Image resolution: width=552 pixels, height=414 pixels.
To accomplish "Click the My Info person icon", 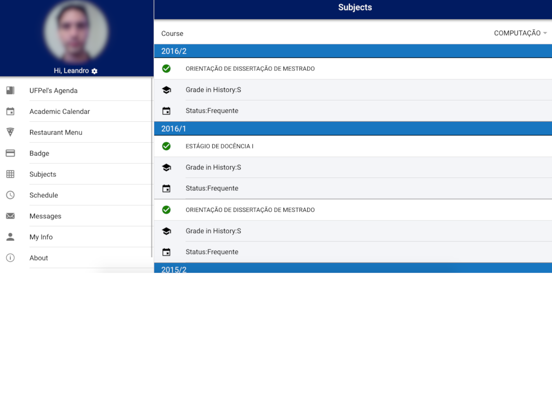I will tap(10, 237).
